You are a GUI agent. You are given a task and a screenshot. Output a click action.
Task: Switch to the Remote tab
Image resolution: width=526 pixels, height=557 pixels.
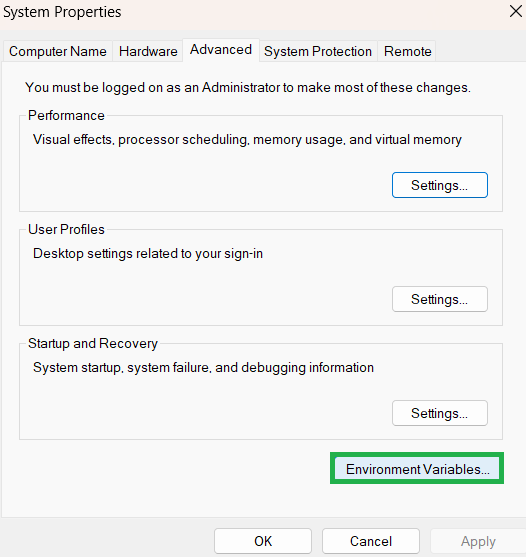(407, 52)
